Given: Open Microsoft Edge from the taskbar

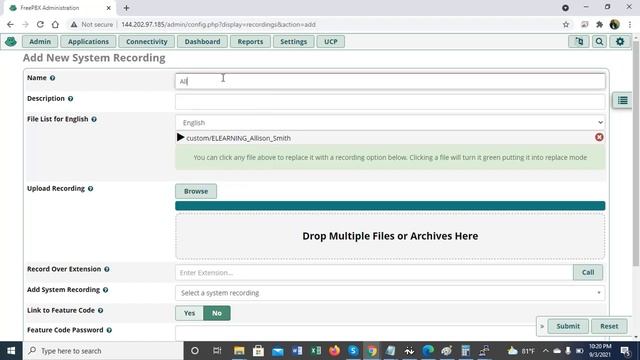Looking at the screenshot, I should tap(428, 351).
